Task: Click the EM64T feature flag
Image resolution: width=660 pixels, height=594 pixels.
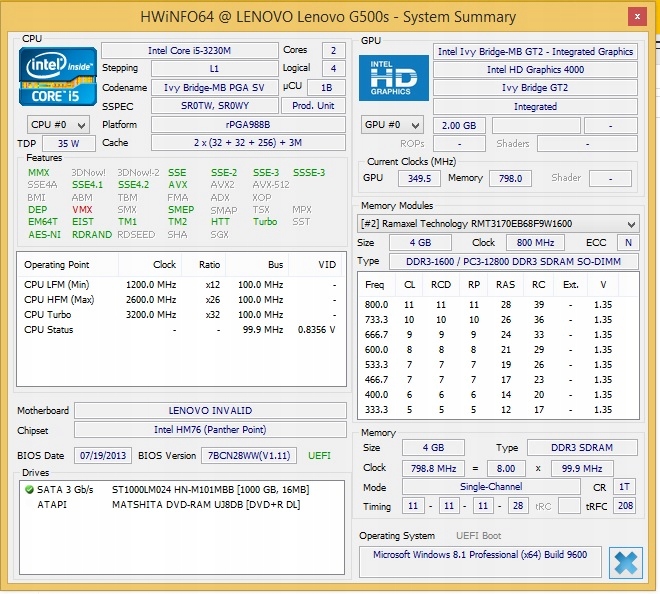Action: coord(43,222)
